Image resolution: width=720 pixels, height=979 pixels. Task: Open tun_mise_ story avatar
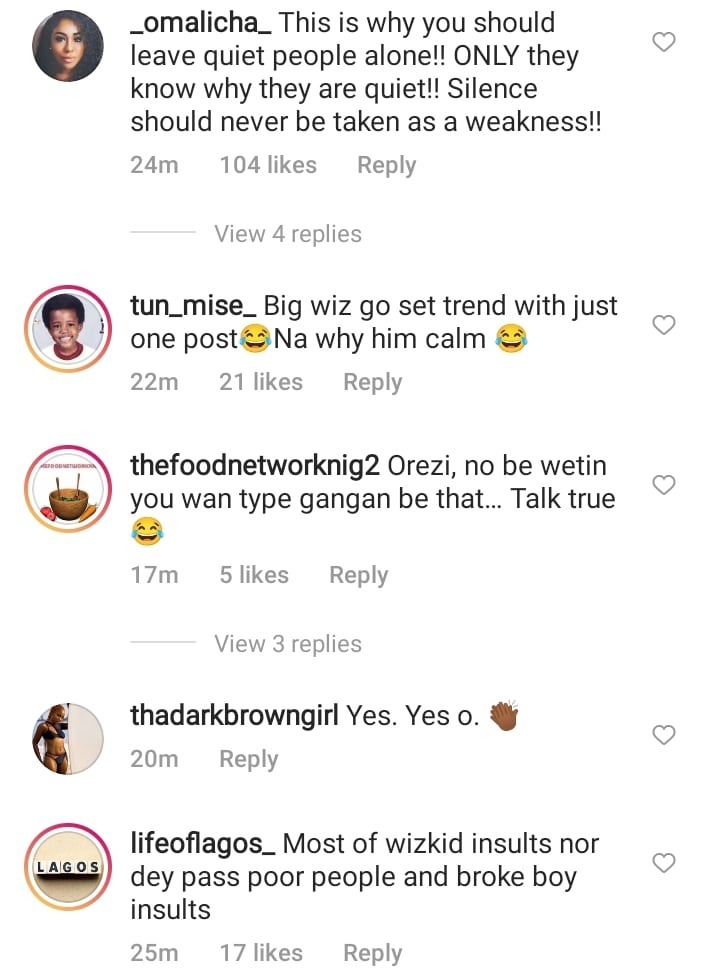68,329
